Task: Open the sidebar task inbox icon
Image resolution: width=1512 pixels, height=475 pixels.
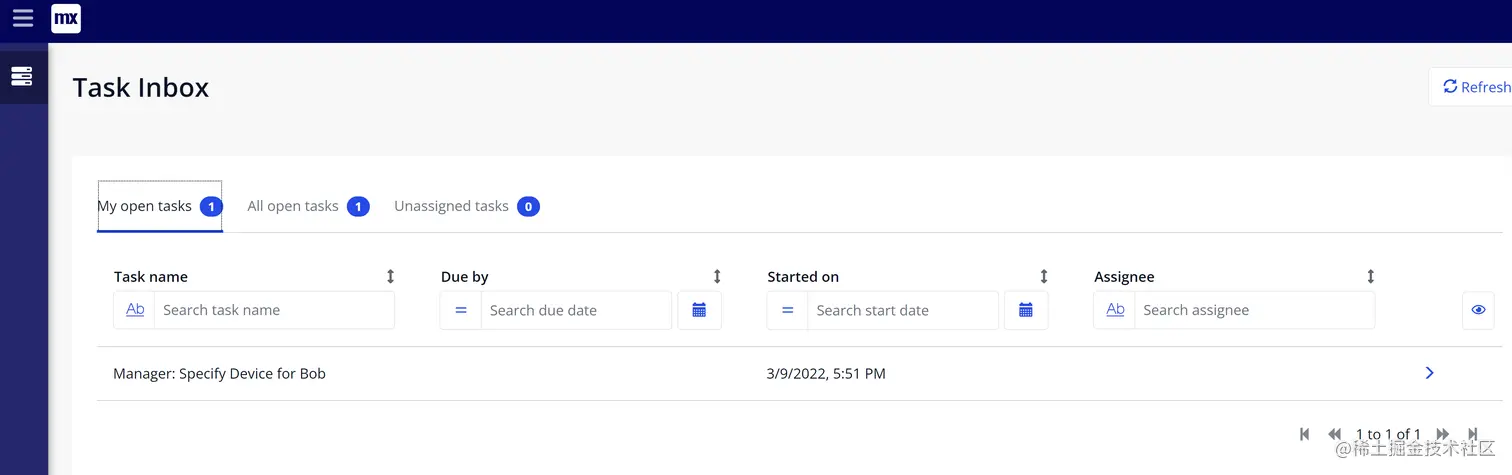Action: pyautogui.click(x=22, y=76)
